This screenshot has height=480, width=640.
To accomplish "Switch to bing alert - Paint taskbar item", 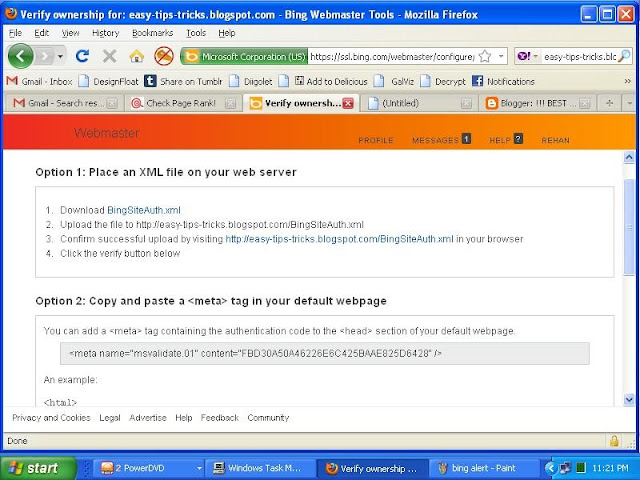I will point(484,468).
